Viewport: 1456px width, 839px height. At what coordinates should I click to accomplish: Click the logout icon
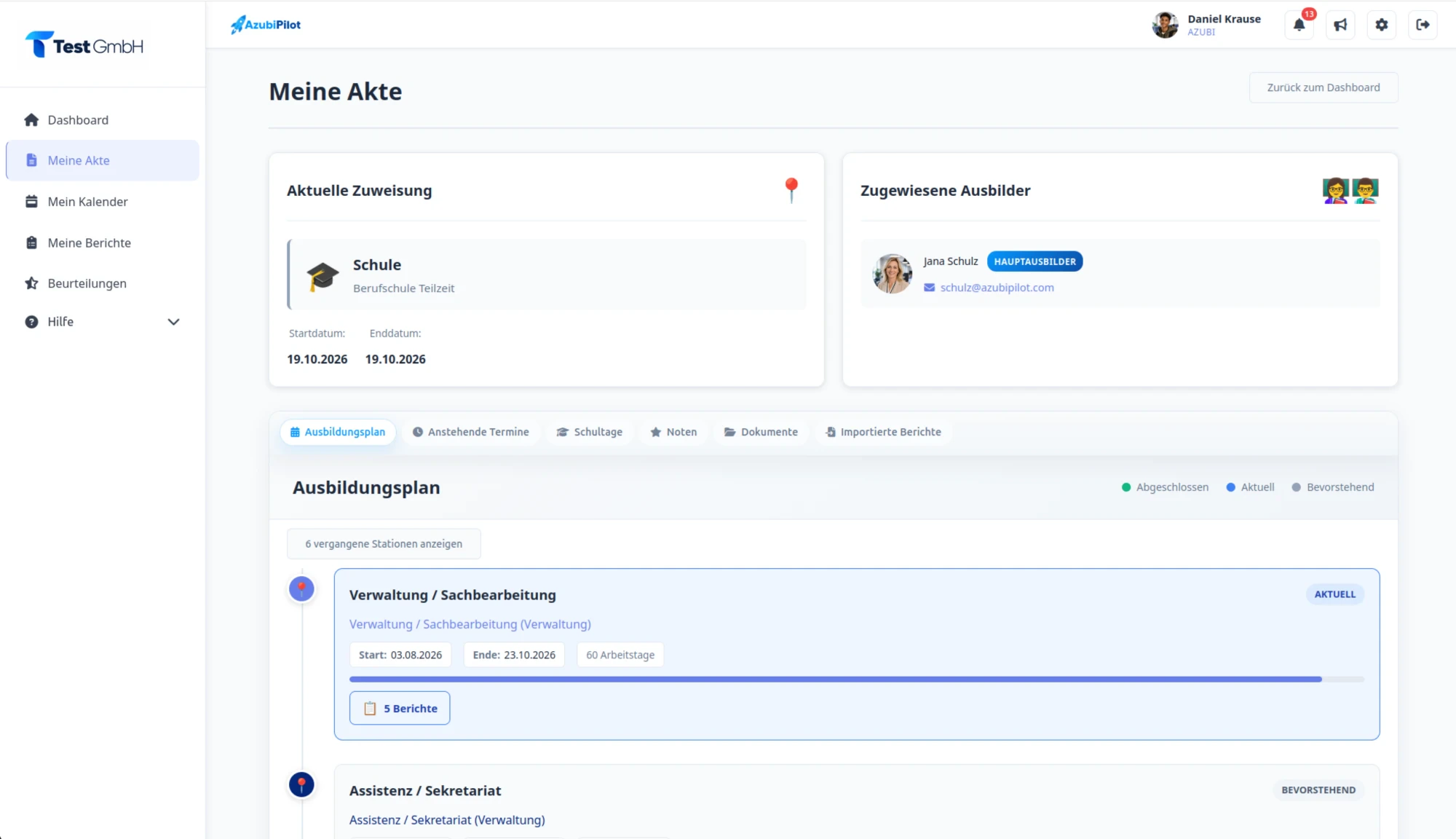(x=1423, y=25)
